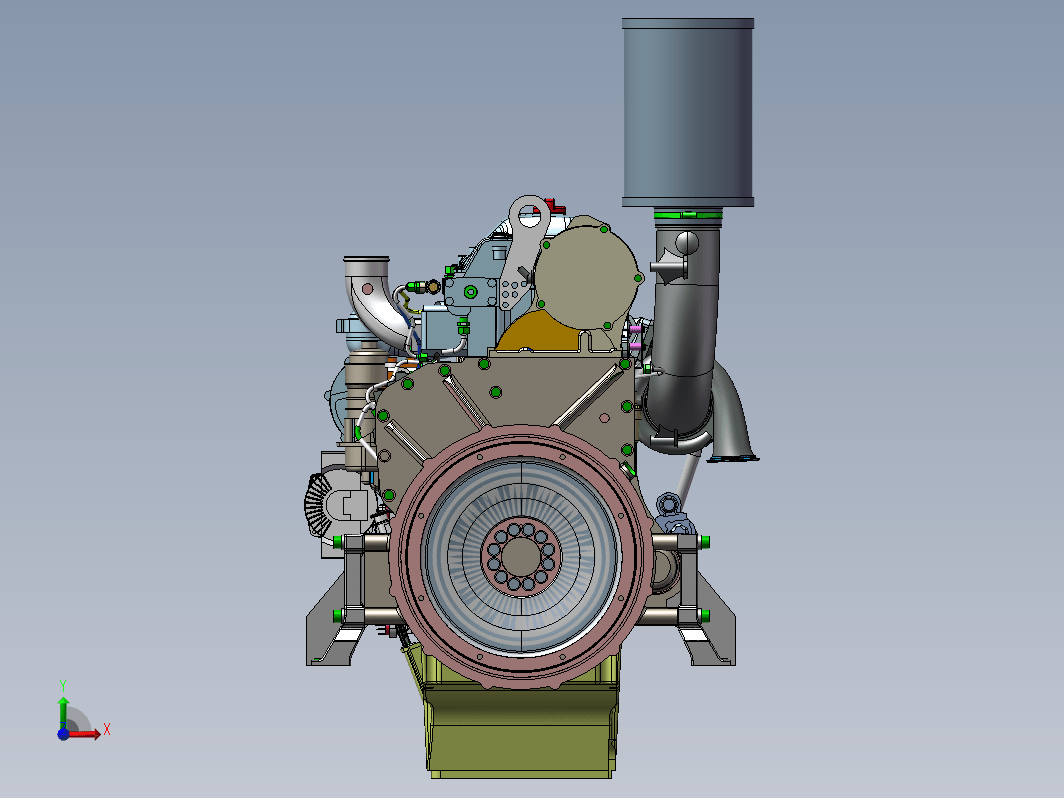This screenshot has width=1064, height=798.
Task: Select the small red part atop engine
Action: tap(553, 206)
